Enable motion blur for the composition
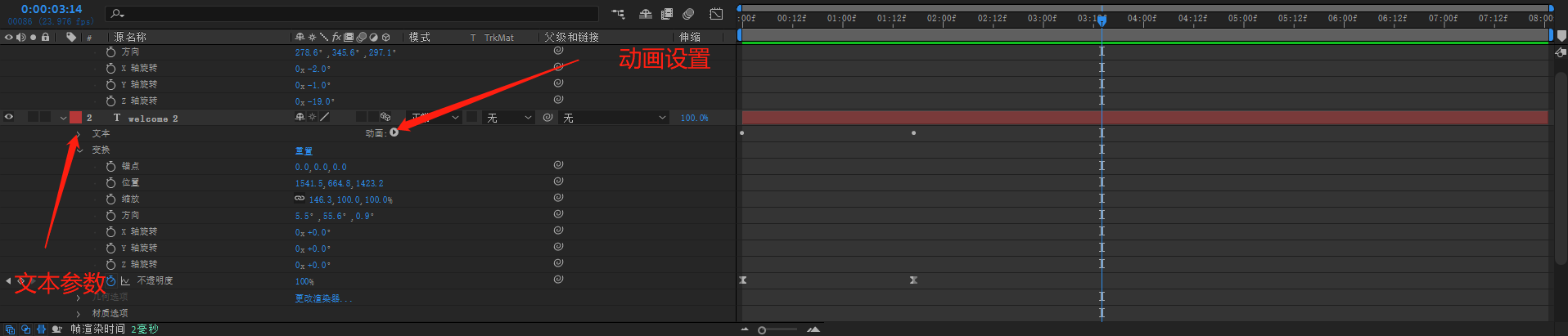 688,14
